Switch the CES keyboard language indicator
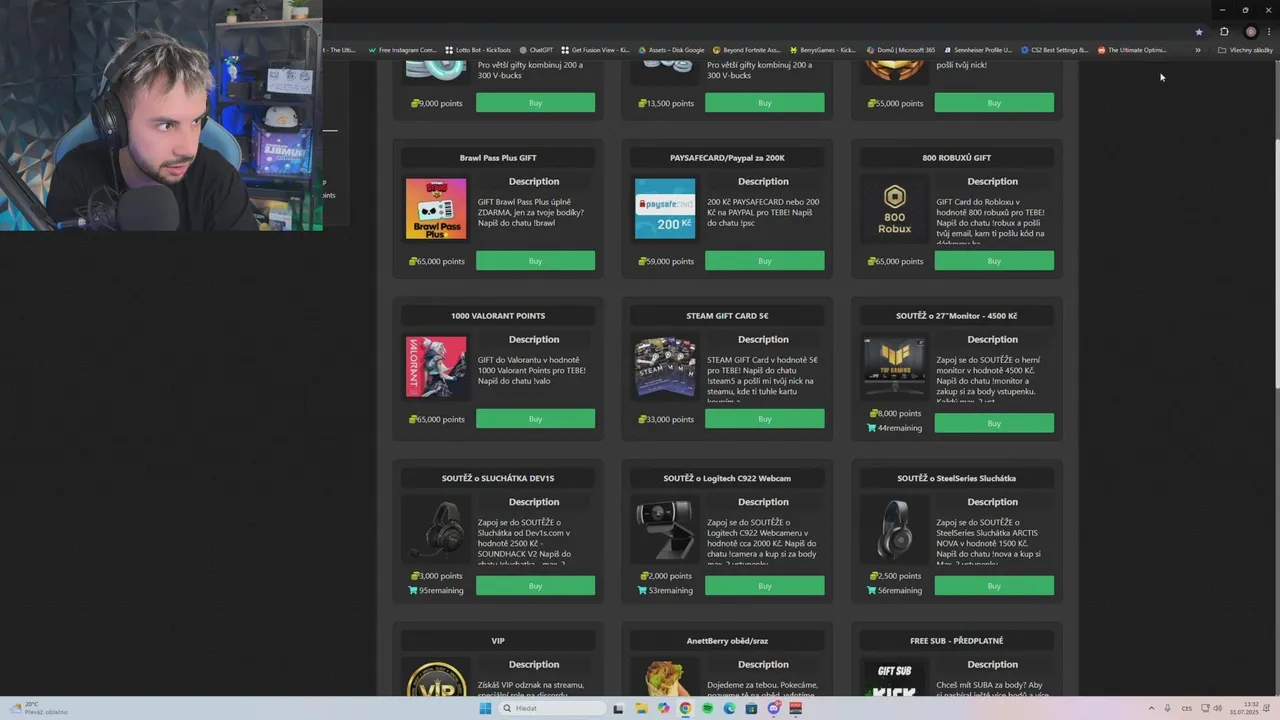The height and width of the screenshot is (720, 1280). (x=1187, y=708)
